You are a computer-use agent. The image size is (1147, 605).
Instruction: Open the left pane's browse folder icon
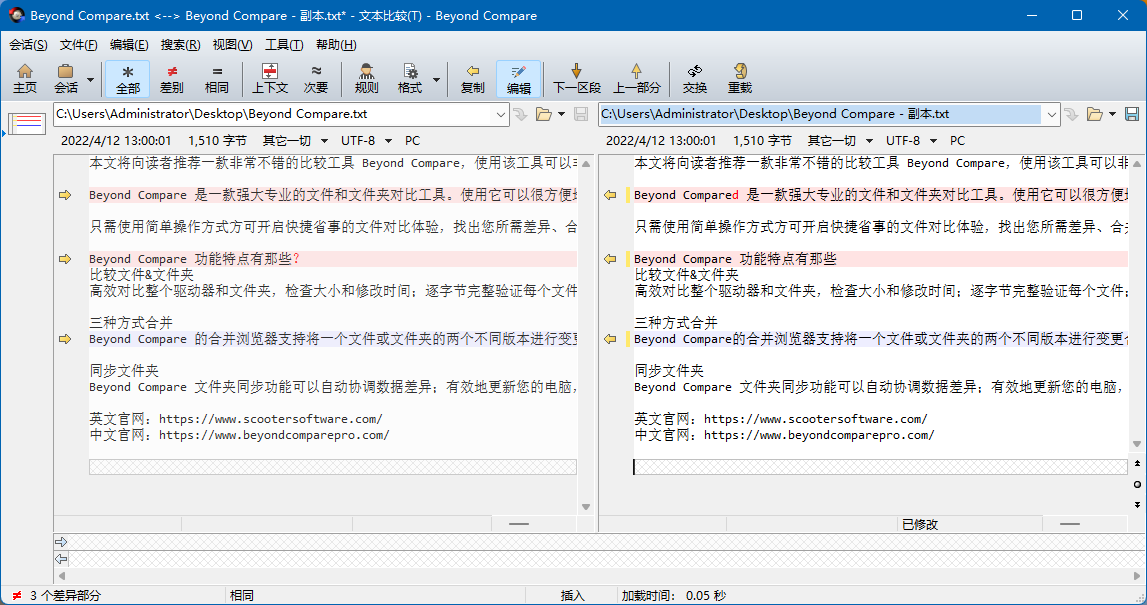pyautogui.click(x=544, y=114)
